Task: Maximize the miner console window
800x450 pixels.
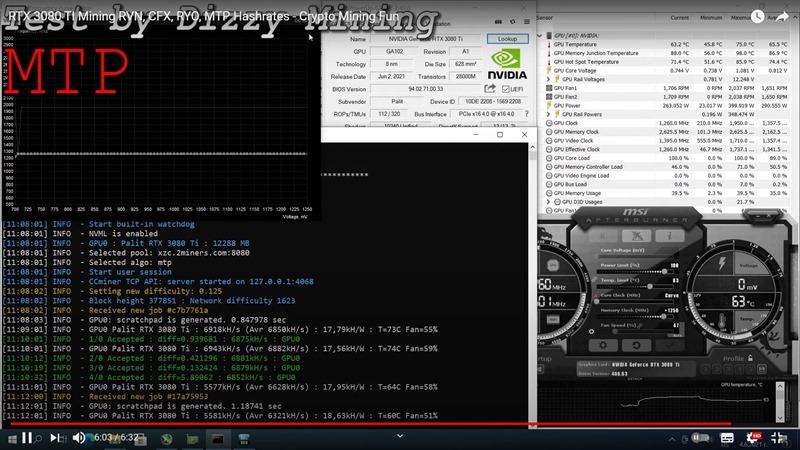Action: [x=500, y=135]
